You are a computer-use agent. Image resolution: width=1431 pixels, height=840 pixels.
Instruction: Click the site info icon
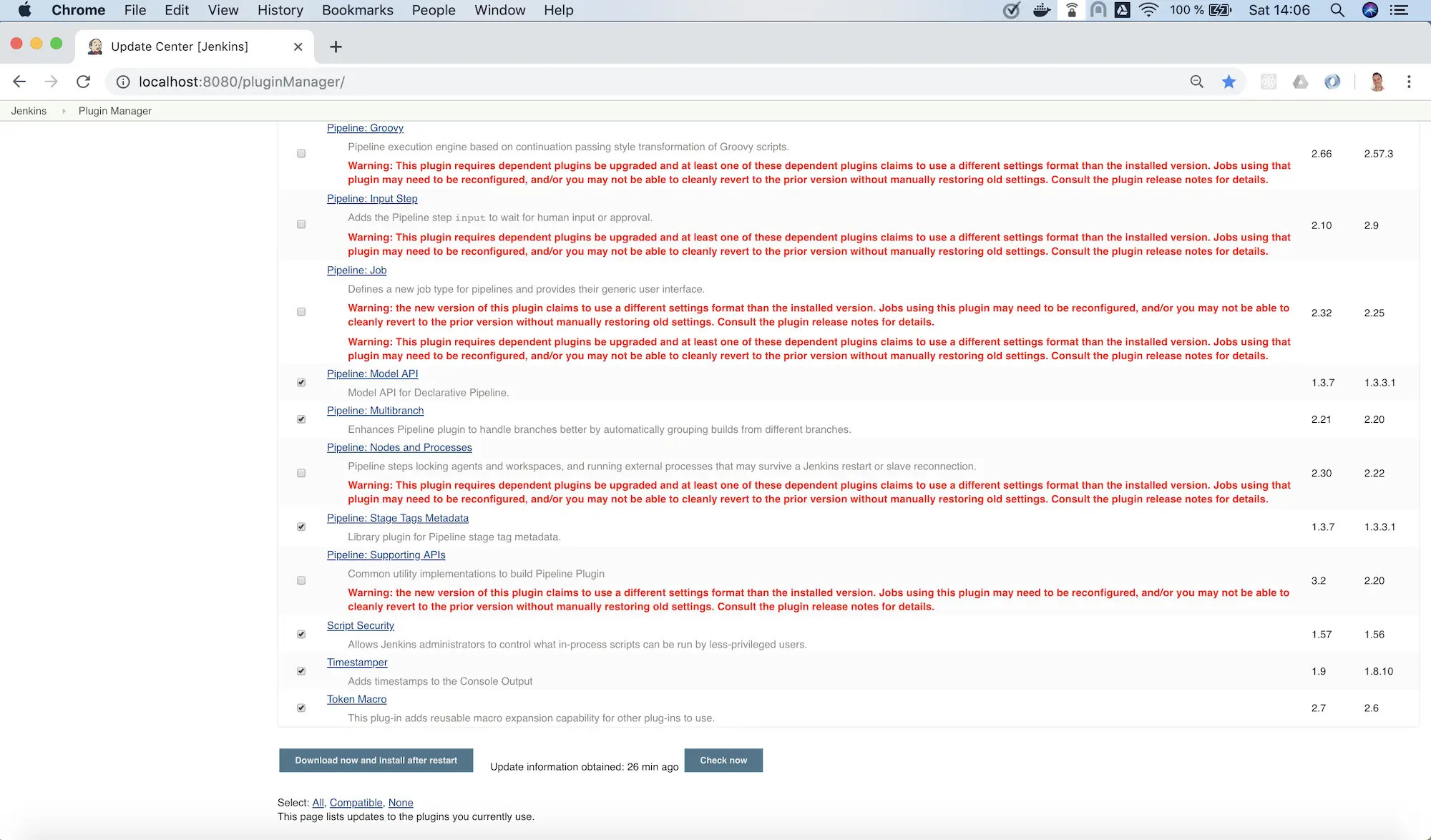tap(123, 82)
